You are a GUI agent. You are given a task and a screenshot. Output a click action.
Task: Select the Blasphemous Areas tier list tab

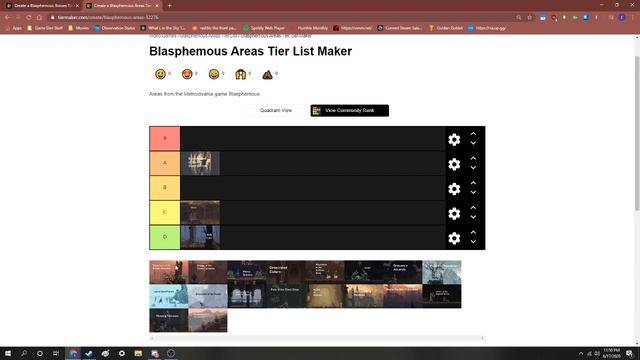[122, 6]
